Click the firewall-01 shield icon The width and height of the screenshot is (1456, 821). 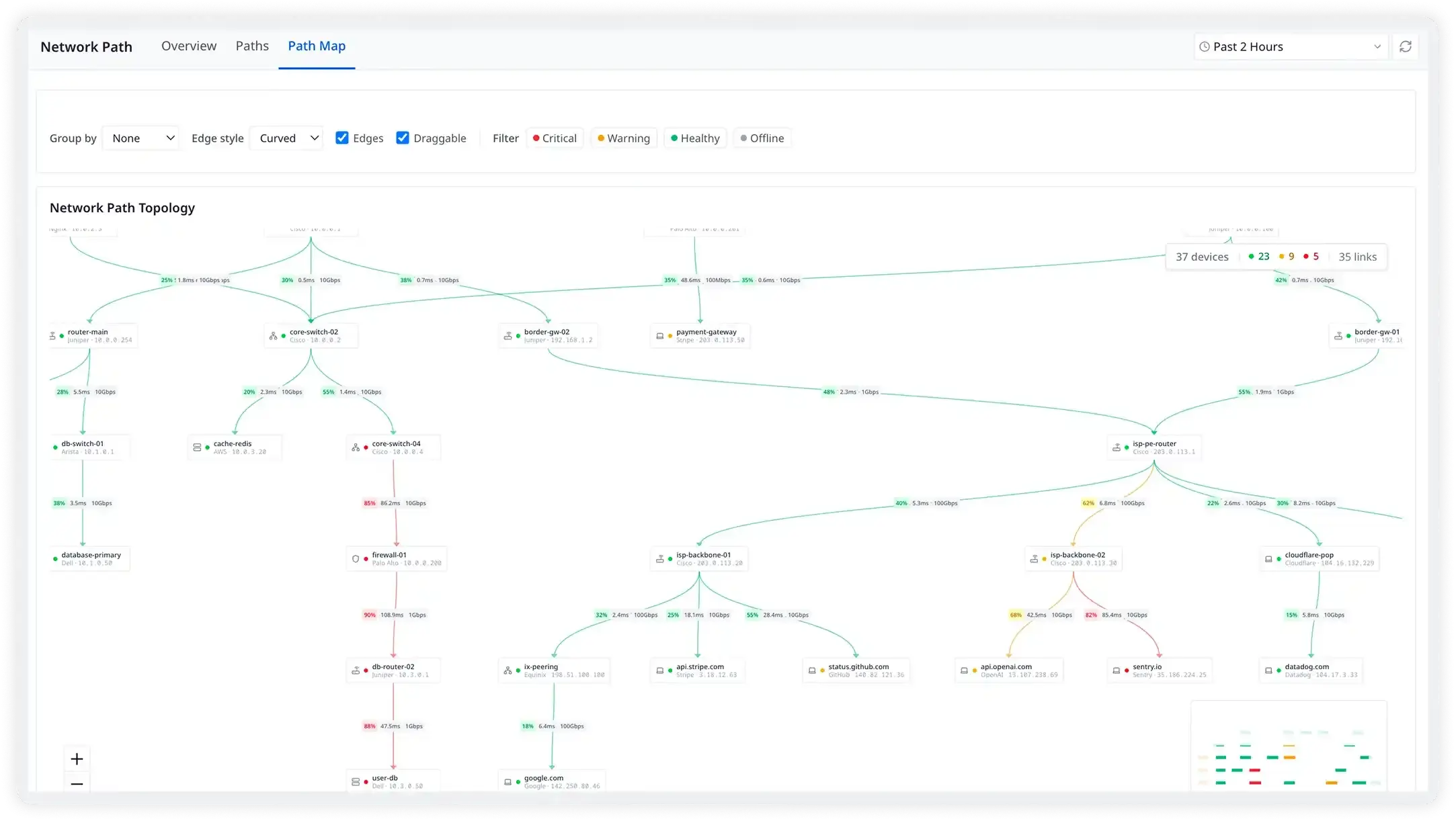click(357, 558)
